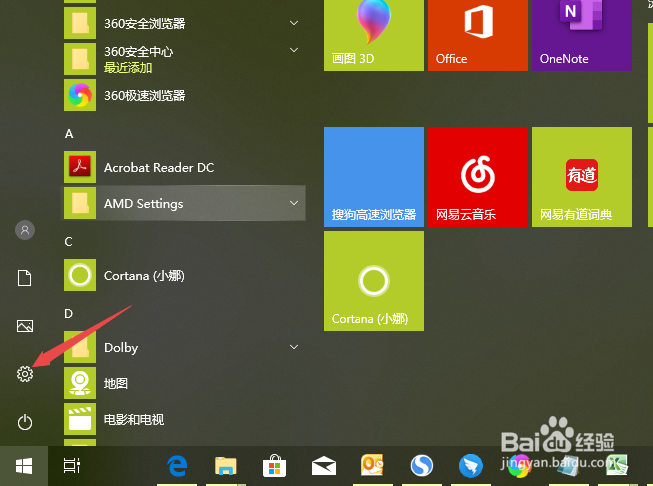
Task: Expand the 360安全浏览器 folder chevron
Action: point(294,23)
